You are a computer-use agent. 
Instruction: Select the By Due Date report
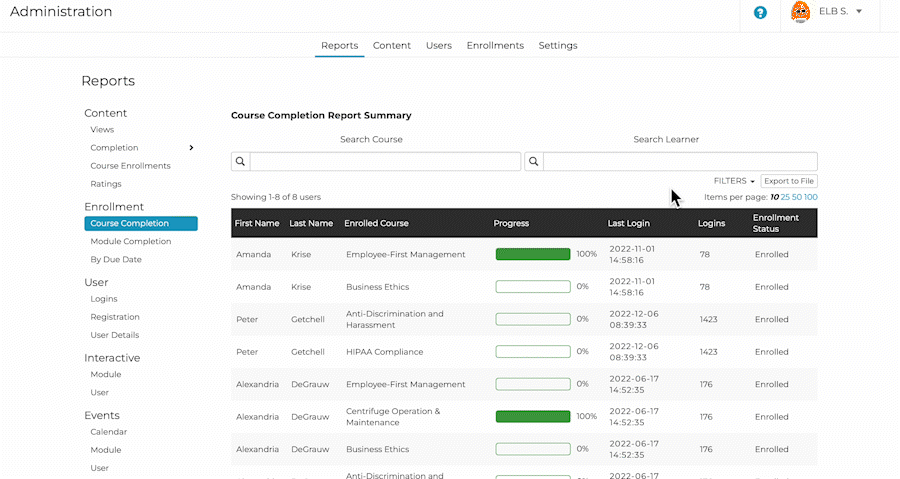(x=116, y=259)
